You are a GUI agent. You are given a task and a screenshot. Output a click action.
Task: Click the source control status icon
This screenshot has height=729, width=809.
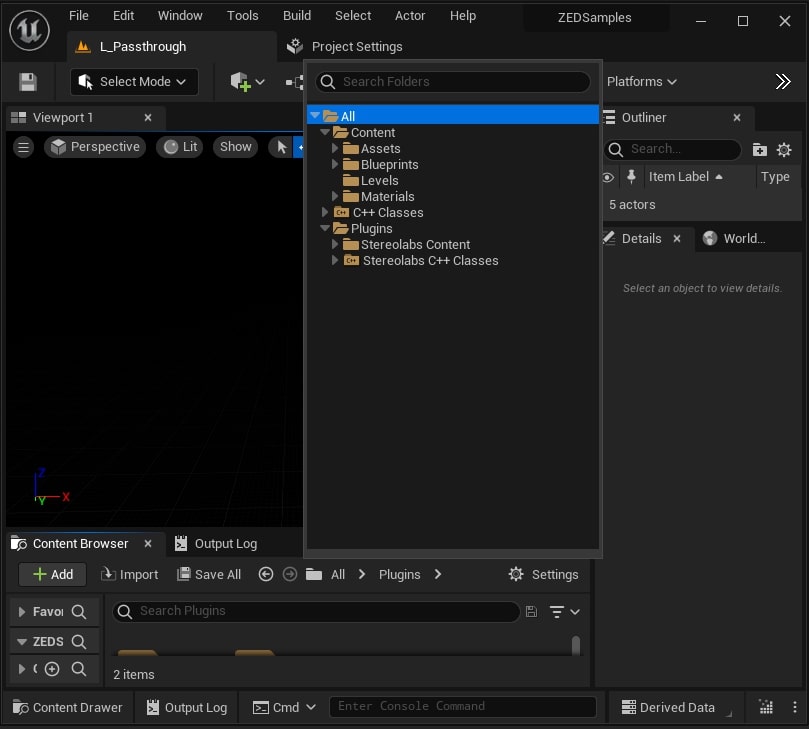pyautogui.click(x=766, y=707)
